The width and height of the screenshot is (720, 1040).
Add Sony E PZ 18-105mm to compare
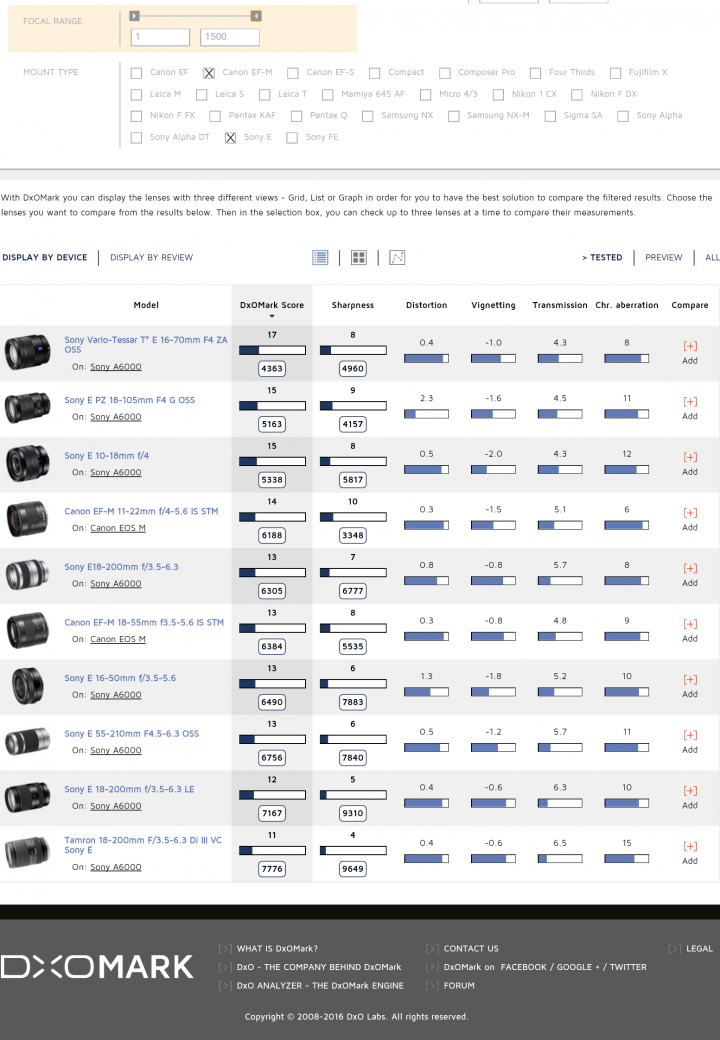click(690, 408)
